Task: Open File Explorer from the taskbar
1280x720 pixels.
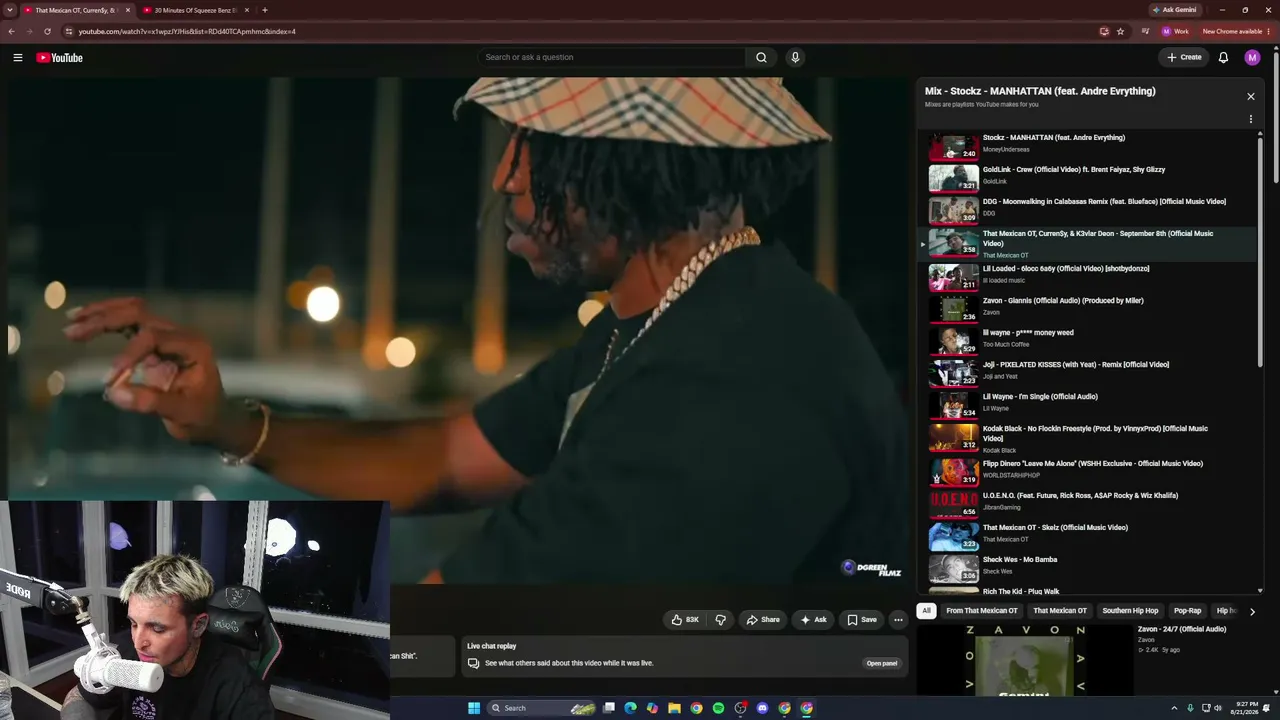Action: [674, 708]
